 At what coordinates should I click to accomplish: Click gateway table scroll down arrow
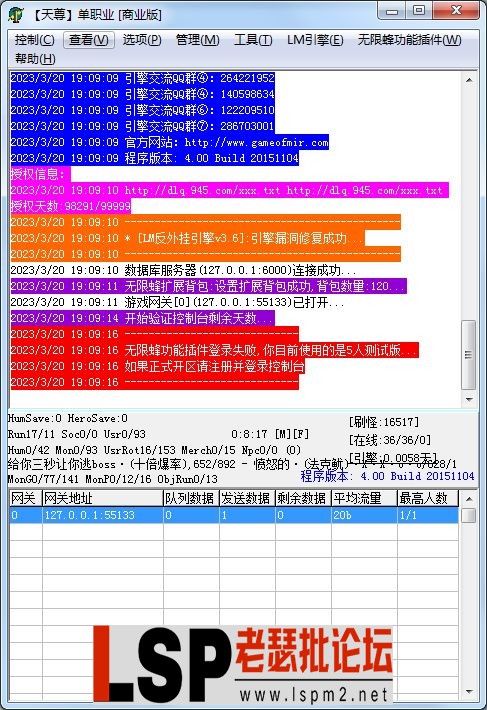tap(469, 691)
